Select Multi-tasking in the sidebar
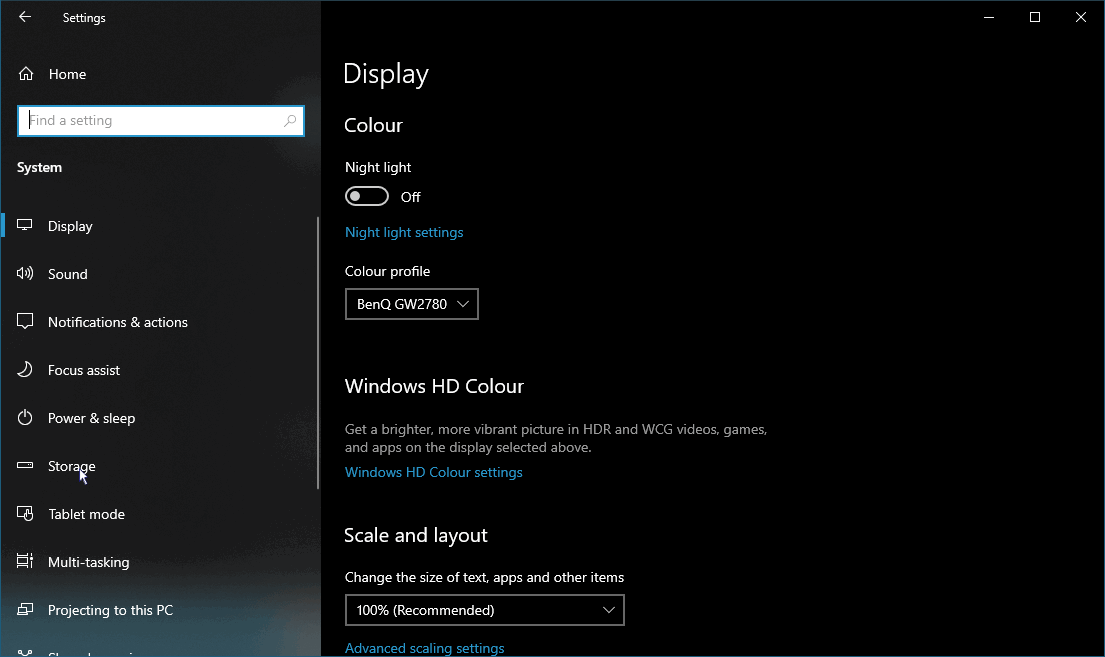Image resolution: width=1105 pixels, height=657 pixels. 88,562
